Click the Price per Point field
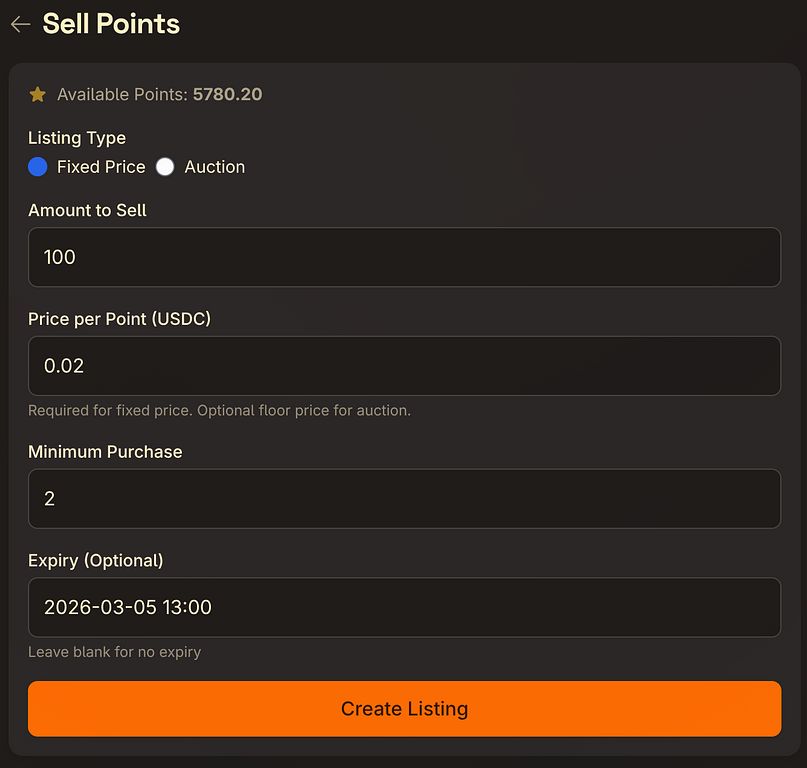This screenshot has height=768, width=807. (x=404, y=366)
